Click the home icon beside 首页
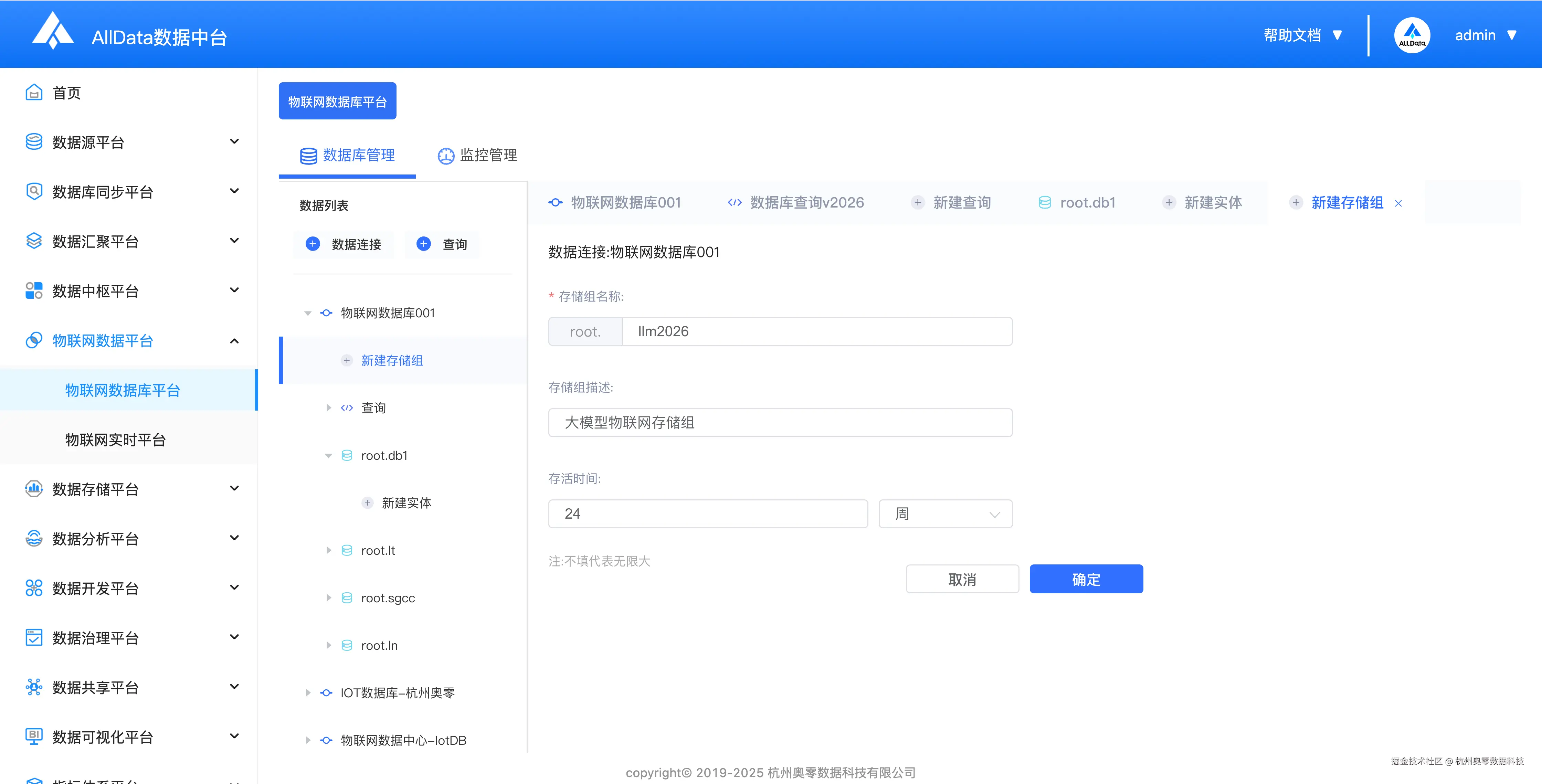 click(x=34, y=93)
